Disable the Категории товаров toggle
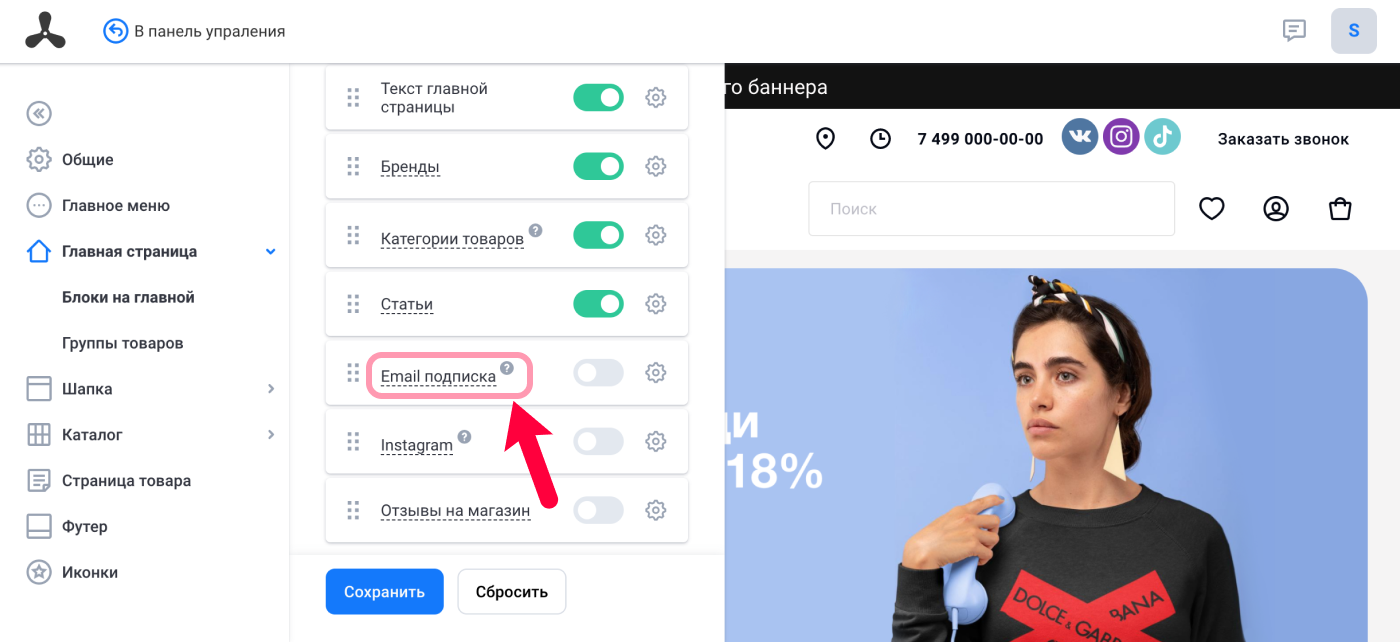The height and width of the screenshot is (642, 1400). tap(598, 235)
